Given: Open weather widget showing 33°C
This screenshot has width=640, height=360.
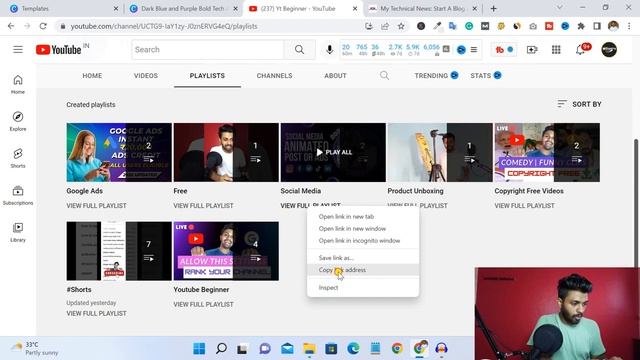Looking at the screenshot, I should [x=35, y=349].
